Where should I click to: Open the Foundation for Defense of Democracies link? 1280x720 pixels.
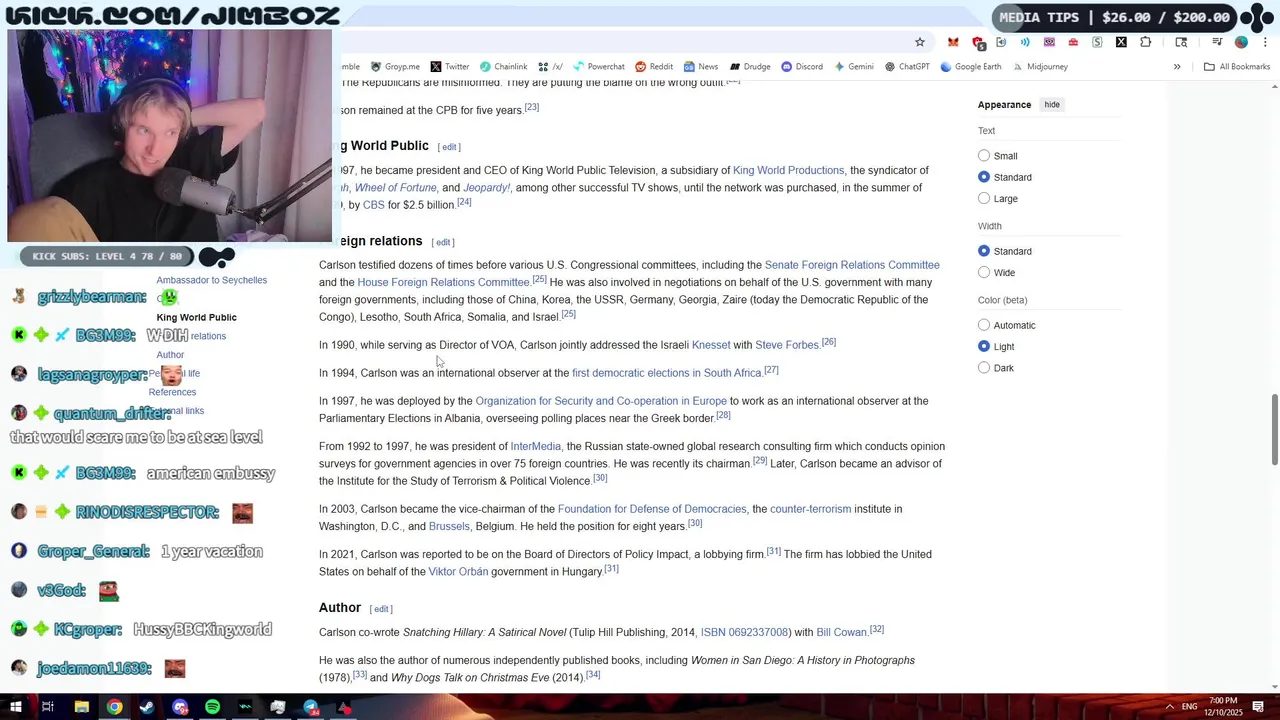tap(652, 509)
